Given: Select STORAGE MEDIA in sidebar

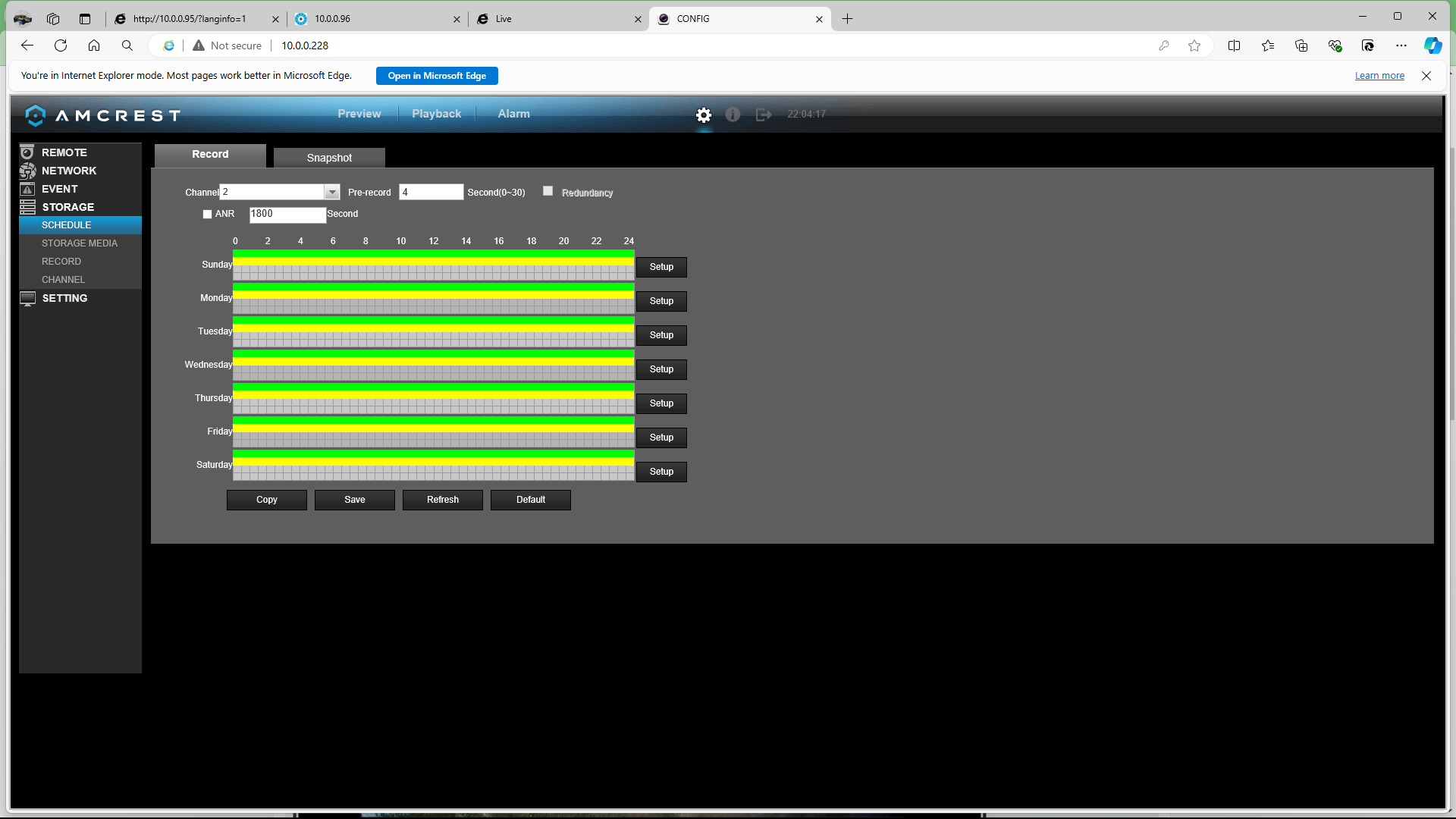Looking at the screenshot, I should tap(80, 243).
